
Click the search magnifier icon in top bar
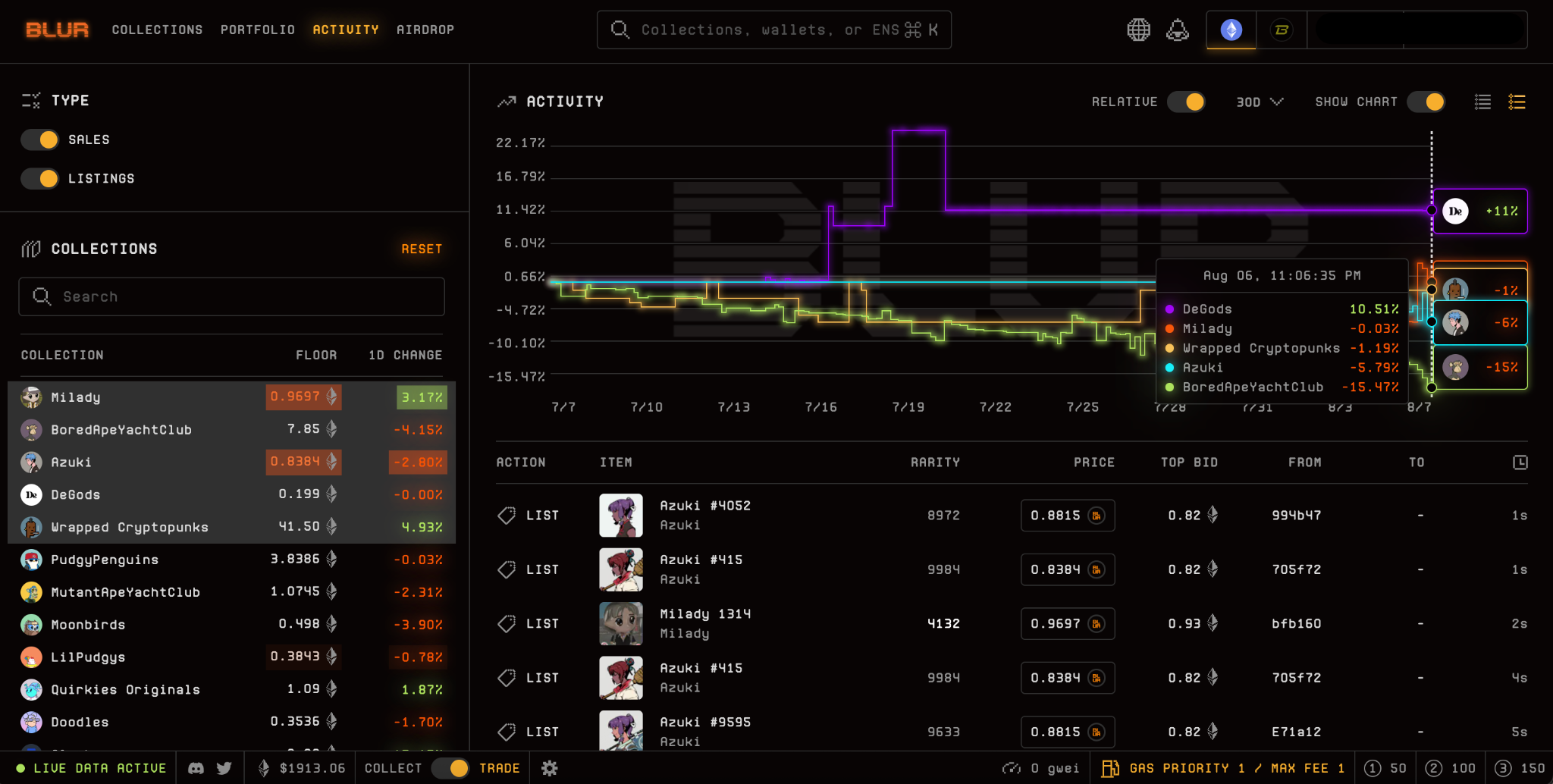(620, 30)
